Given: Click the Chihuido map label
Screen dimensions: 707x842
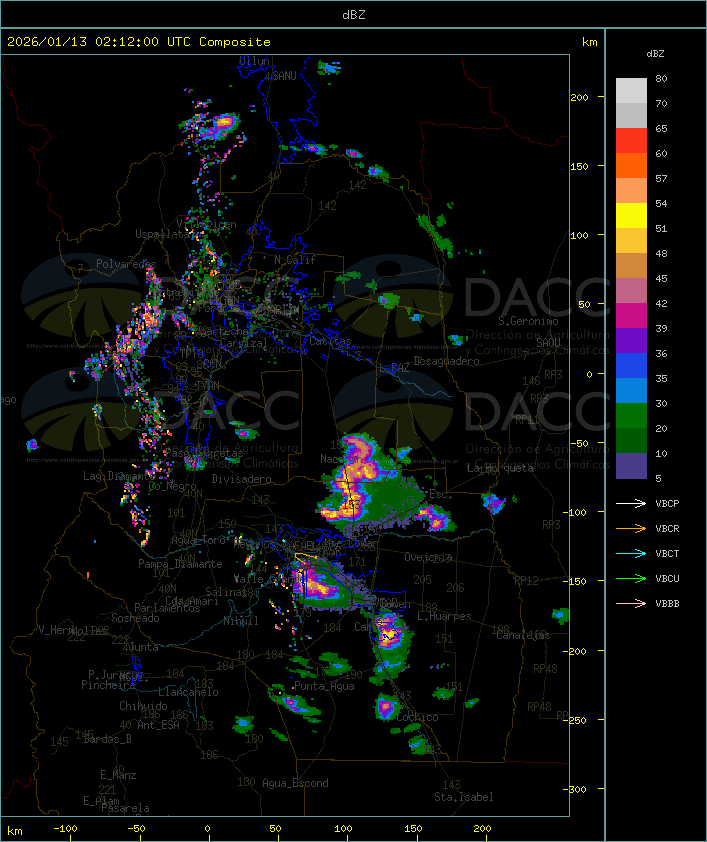Looking at the screenshot, I should click(x=143, y=706).
